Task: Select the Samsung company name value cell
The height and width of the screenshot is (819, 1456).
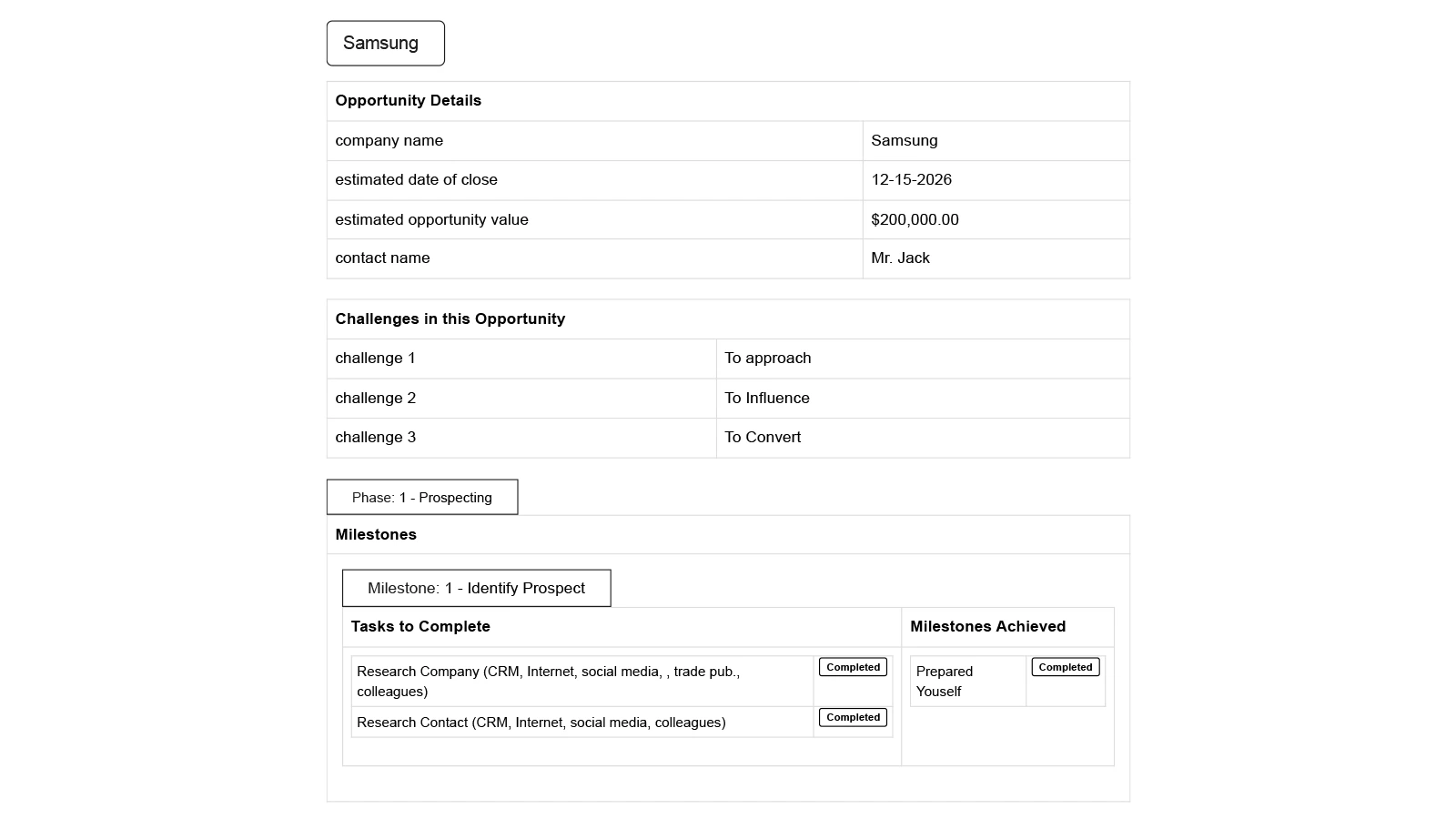Action: tap(904, 141)
